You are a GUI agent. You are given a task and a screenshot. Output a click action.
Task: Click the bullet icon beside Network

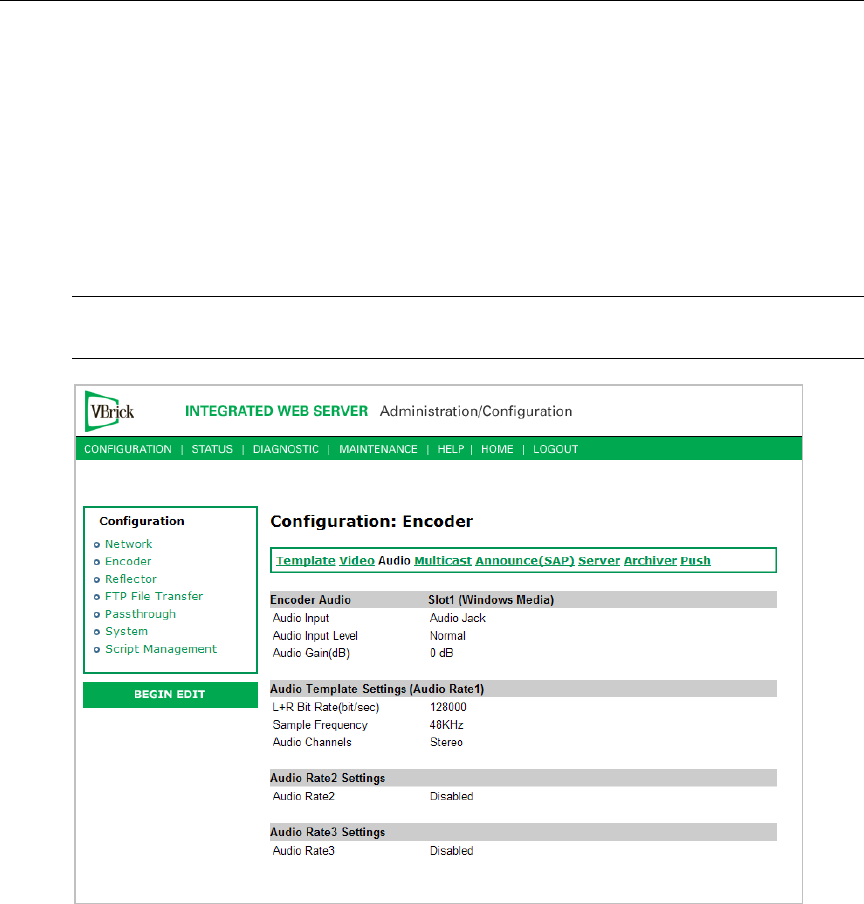(97, 545)
